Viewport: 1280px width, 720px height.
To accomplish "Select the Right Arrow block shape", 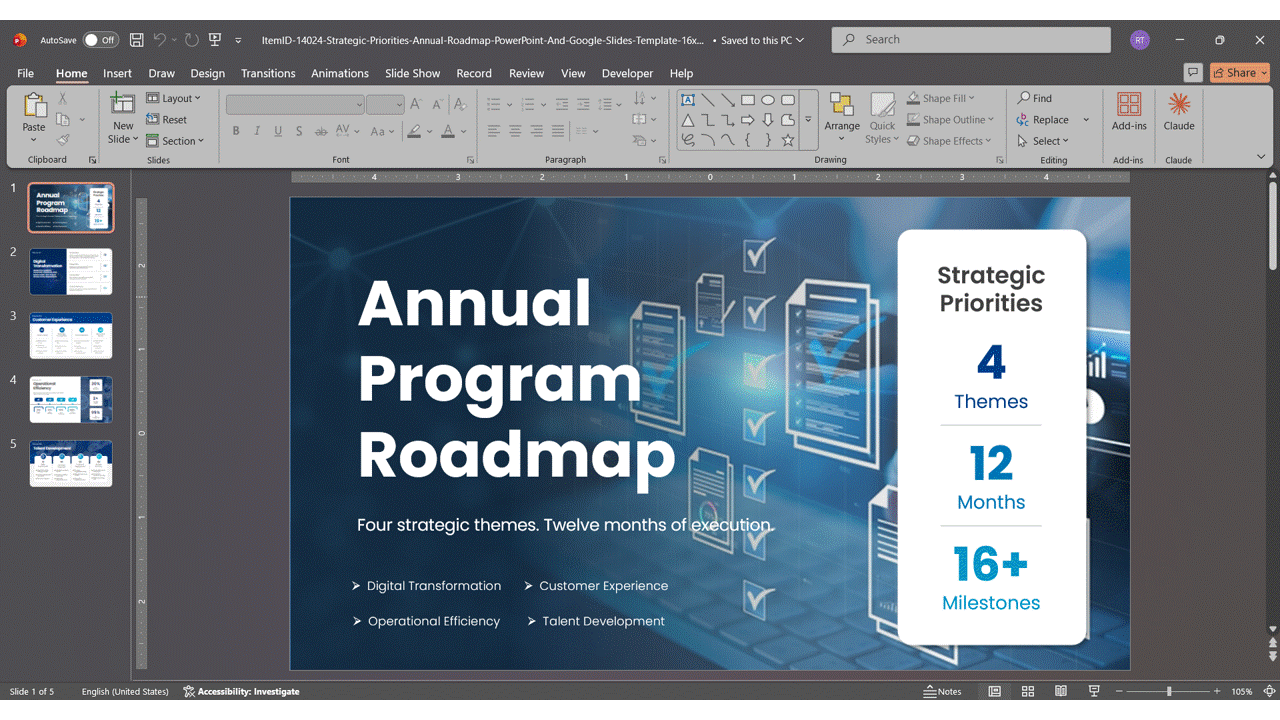I will (x=748, y=120).
